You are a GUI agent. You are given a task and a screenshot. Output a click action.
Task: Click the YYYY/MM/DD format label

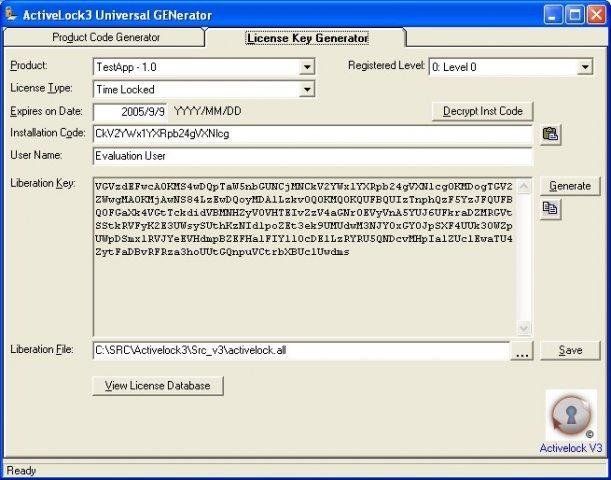pos(208,111)
